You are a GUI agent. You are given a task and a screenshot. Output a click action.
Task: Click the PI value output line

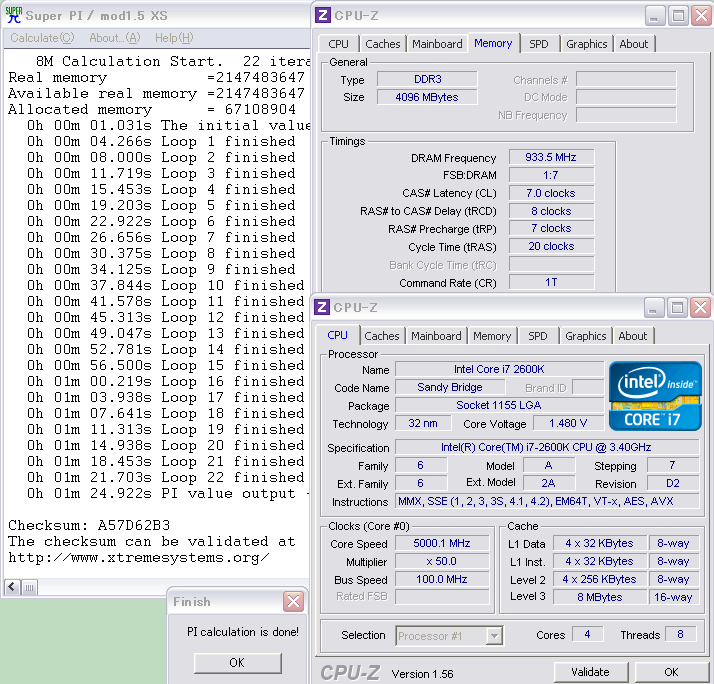[x=167, y=493]
